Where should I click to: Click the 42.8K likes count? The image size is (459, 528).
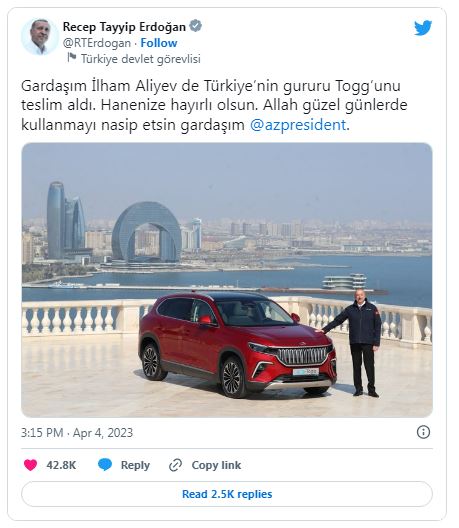[61, 465]
